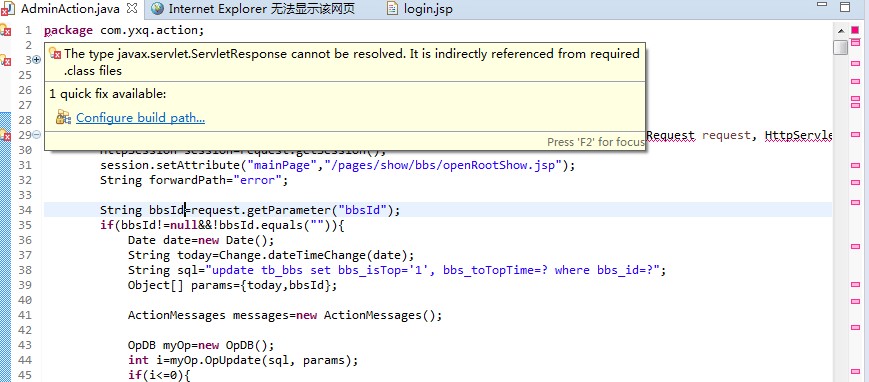
Task: Click the Object[] params line
Action: pyautogui.click(x=232, y=285)
